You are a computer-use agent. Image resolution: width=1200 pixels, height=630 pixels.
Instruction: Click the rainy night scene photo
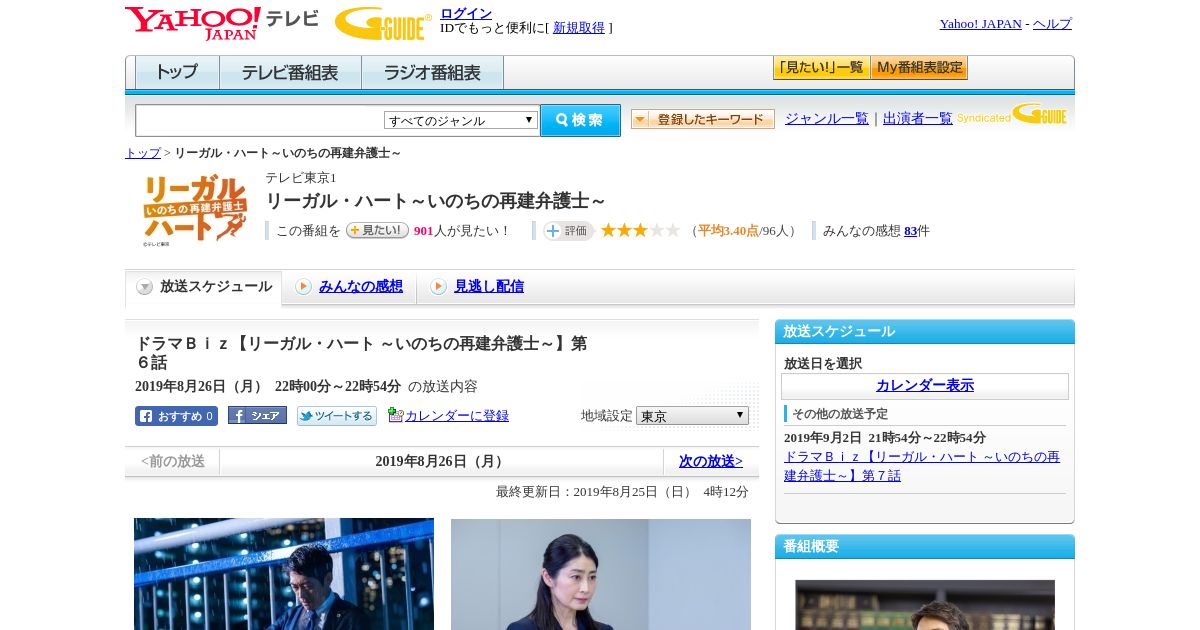coord(284,574)
